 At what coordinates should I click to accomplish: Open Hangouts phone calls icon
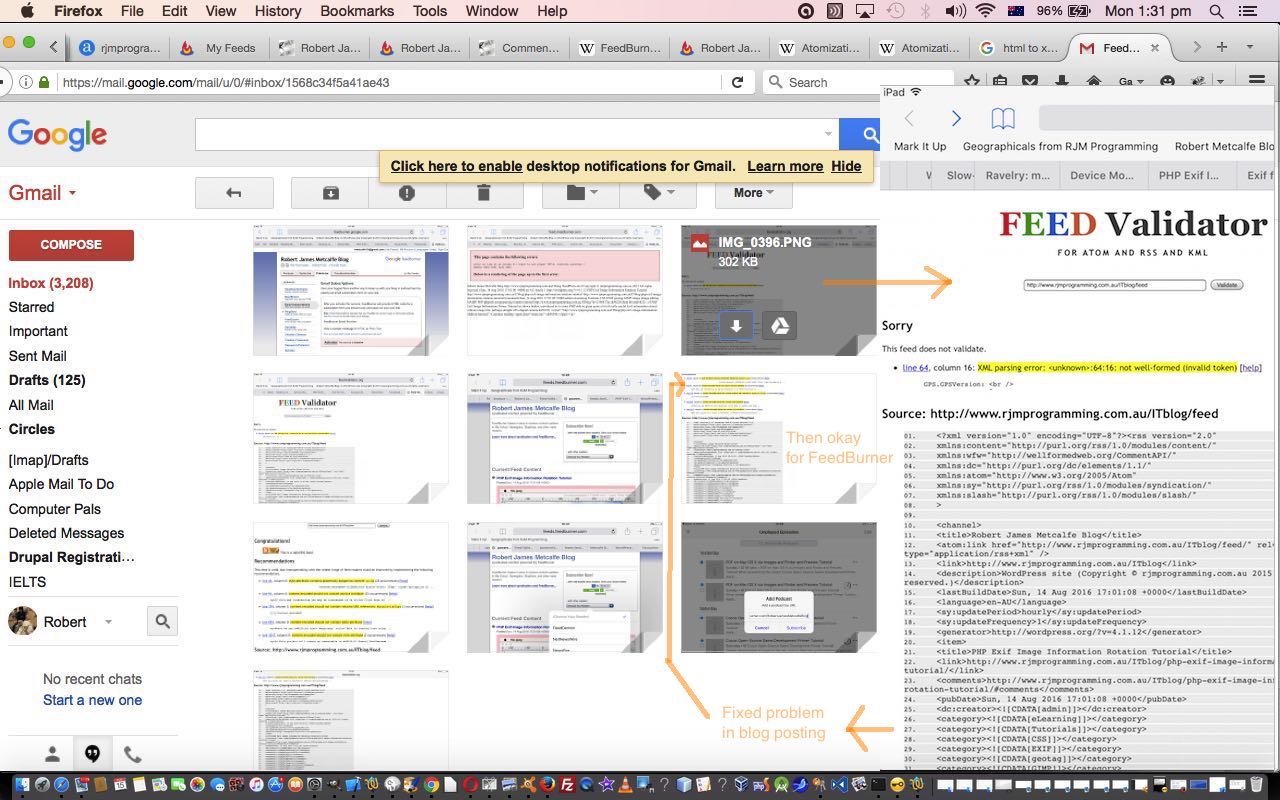[132, 755]
